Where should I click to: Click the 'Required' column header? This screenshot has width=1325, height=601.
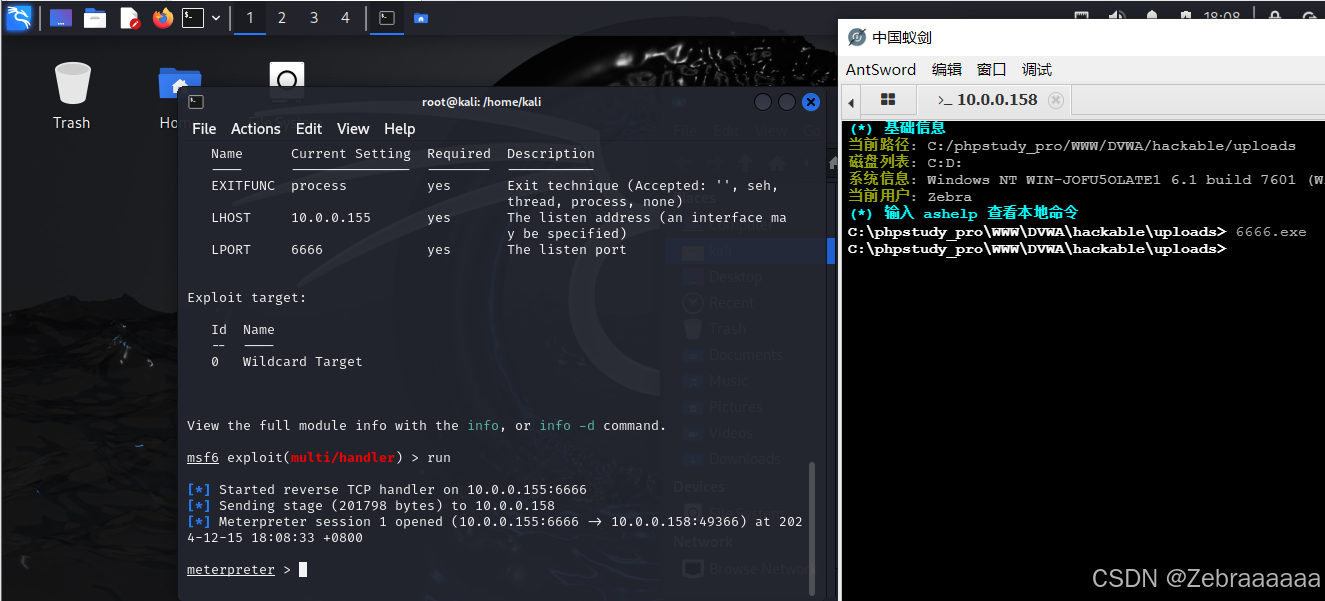click(x=459, y=154)
